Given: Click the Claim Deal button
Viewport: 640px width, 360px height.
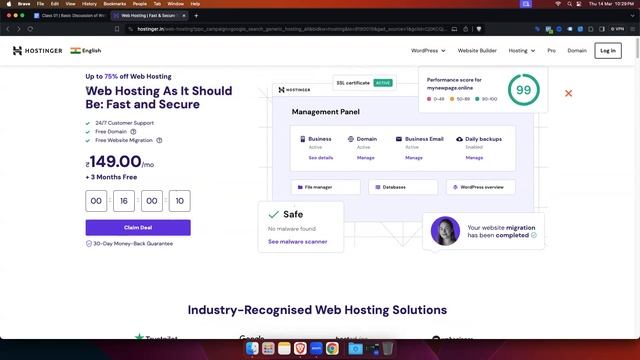Looking at the screenshot, I should click(x=138, y=227).
